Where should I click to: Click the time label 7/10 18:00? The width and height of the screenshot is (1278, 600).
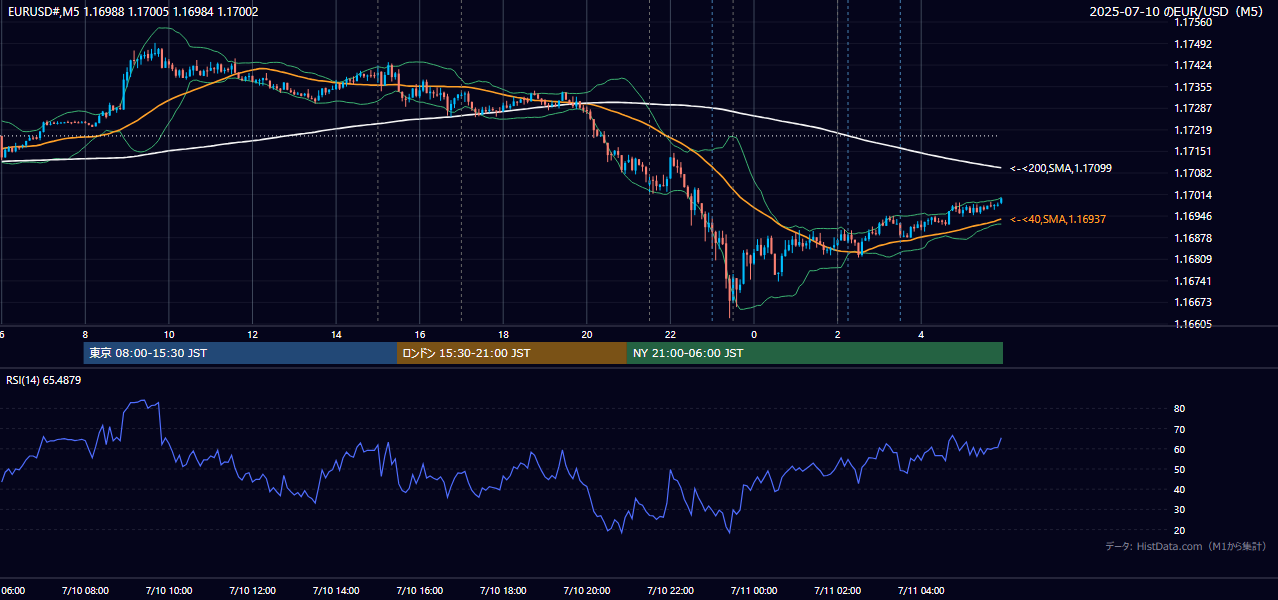[x=503, y=590]
